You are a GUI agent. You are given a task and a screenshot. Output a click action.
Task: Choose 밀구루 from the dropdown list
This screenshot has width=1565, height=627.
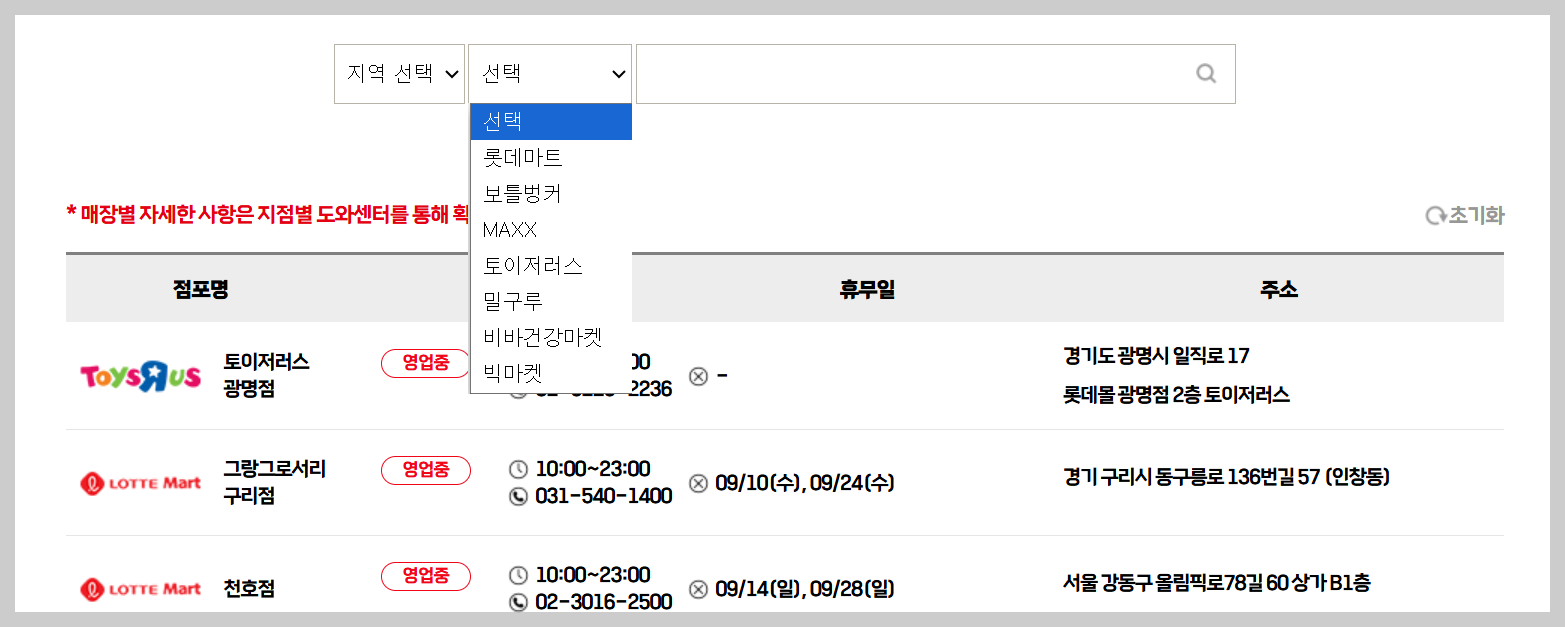click(x=551, y=301)
